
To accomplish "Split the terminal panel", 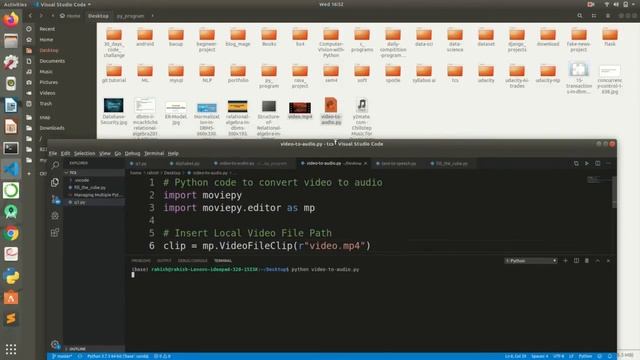I will click(x=576, y=260).
